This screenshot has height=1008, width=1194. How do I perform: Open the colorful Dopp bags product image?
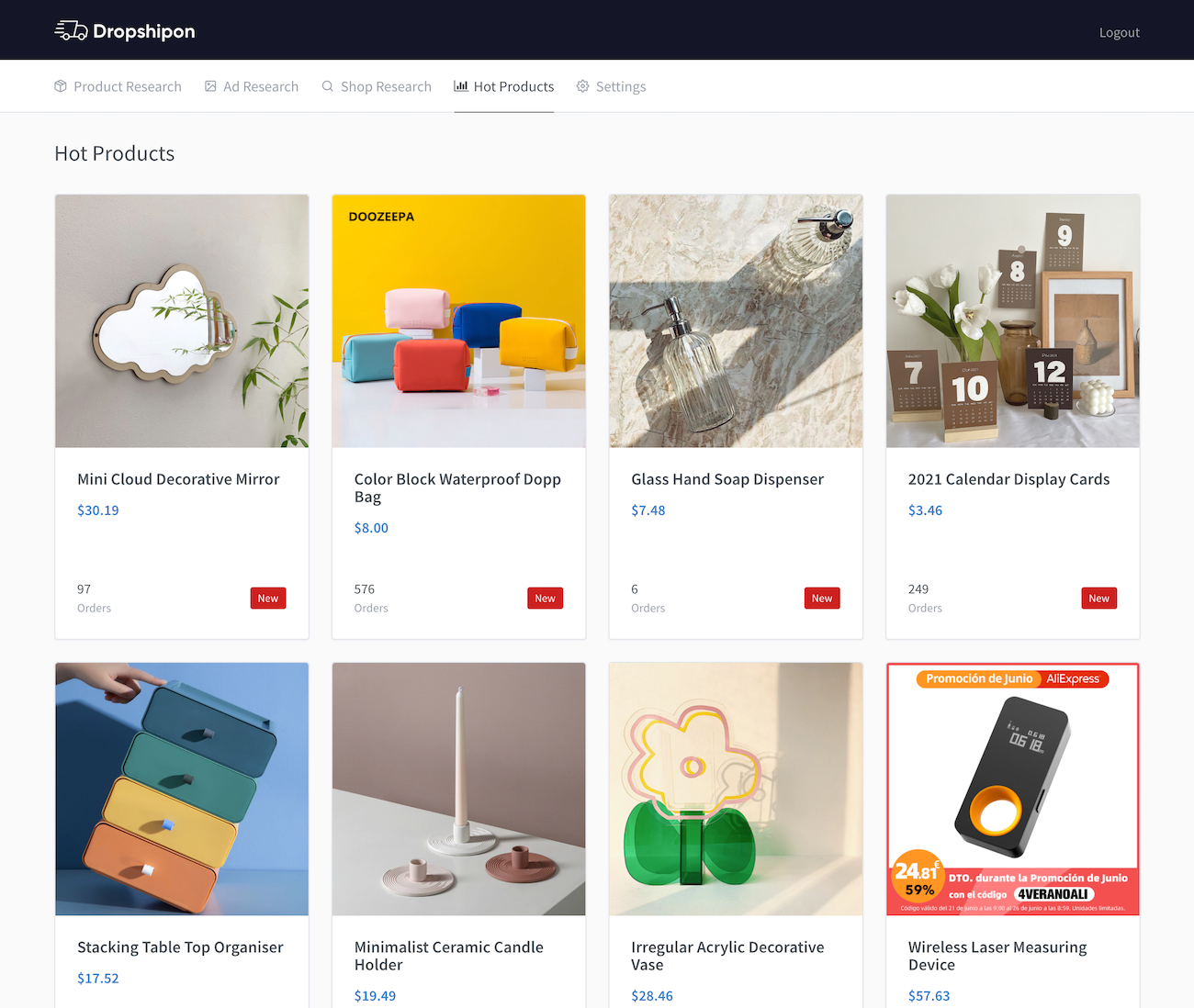click(x=458, y=321)
